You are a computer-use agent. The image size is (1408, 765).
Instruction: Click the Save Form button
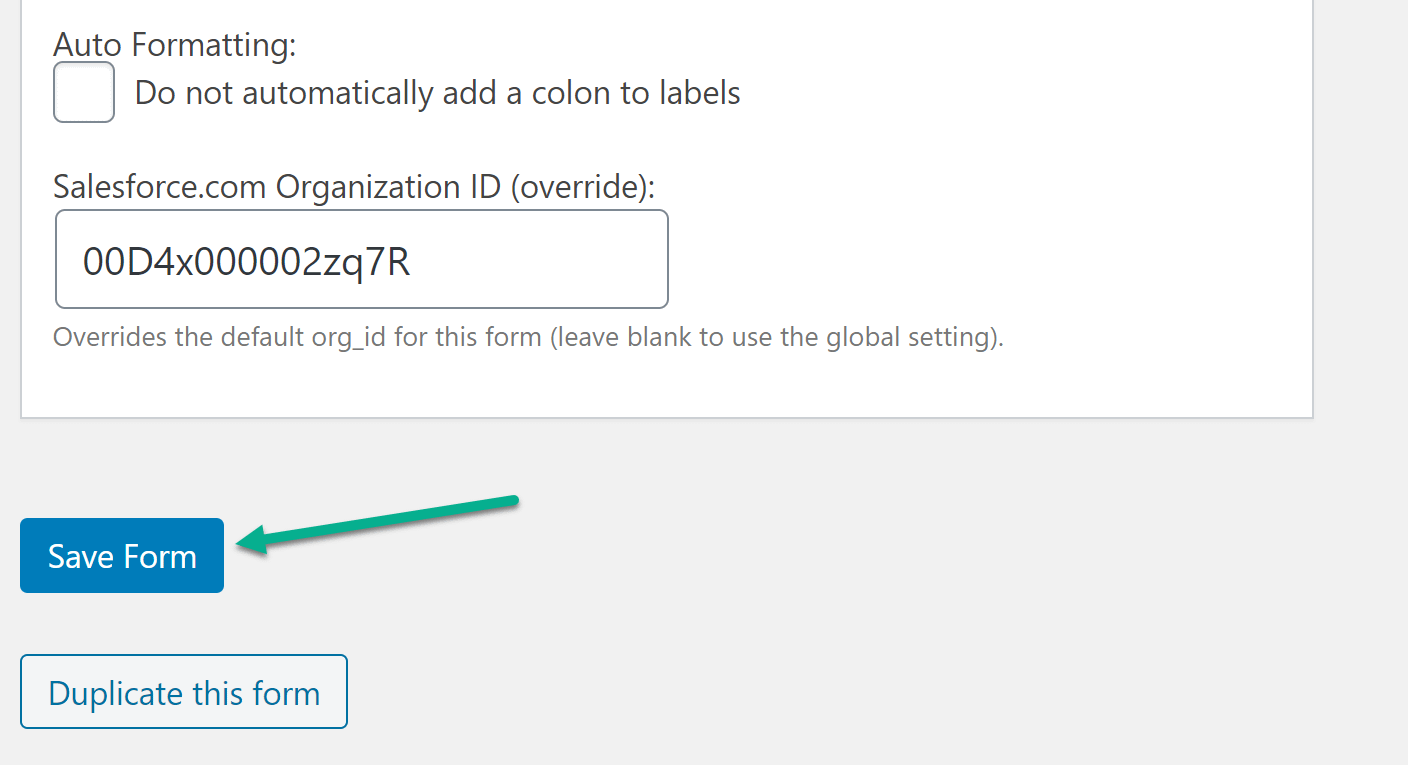click(122, 555)
